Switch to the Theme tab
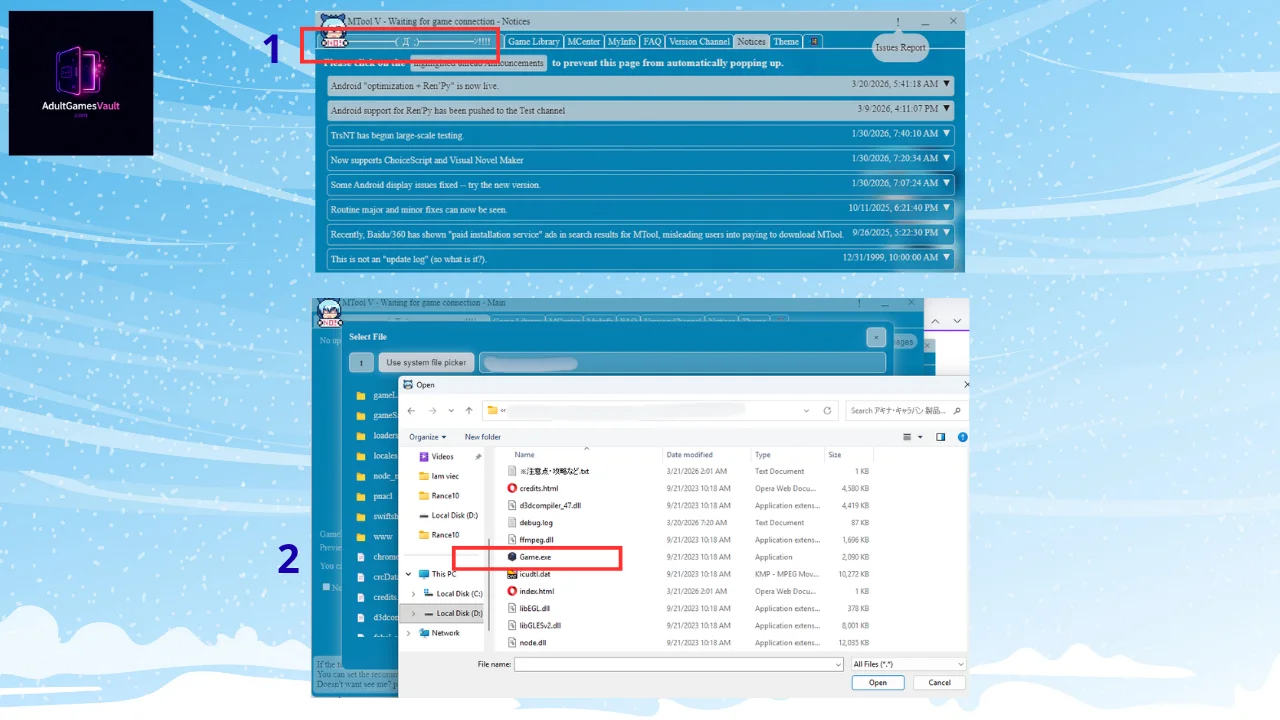1280x720 pixels. [x=786, y=42]
